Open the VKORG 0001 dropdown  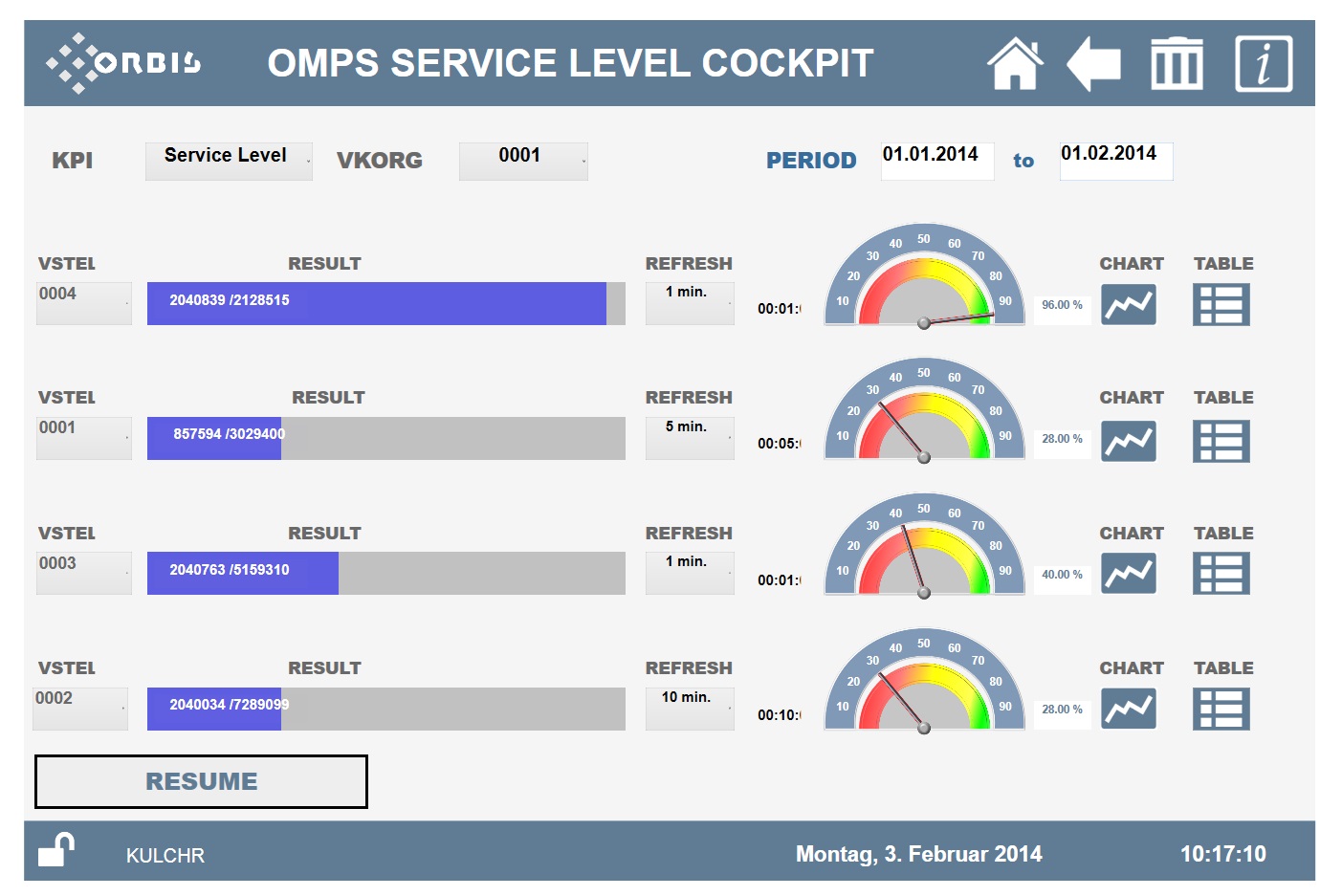[x=523, y=161]
